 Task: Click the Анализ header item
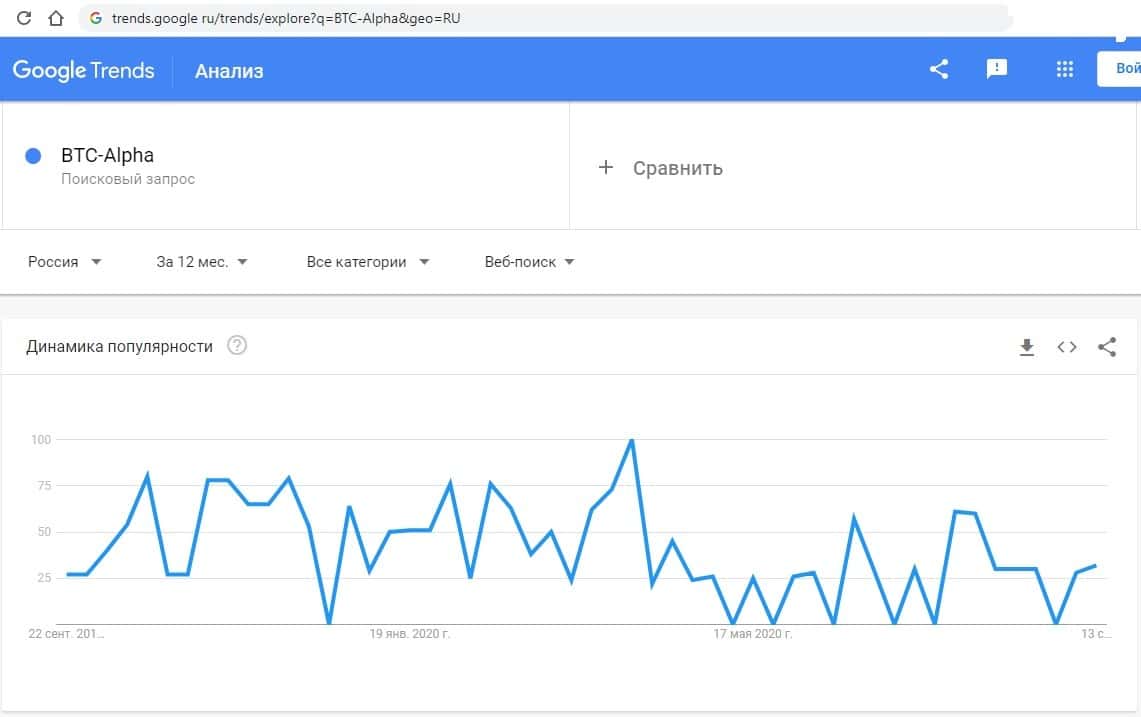click(229, 71)
